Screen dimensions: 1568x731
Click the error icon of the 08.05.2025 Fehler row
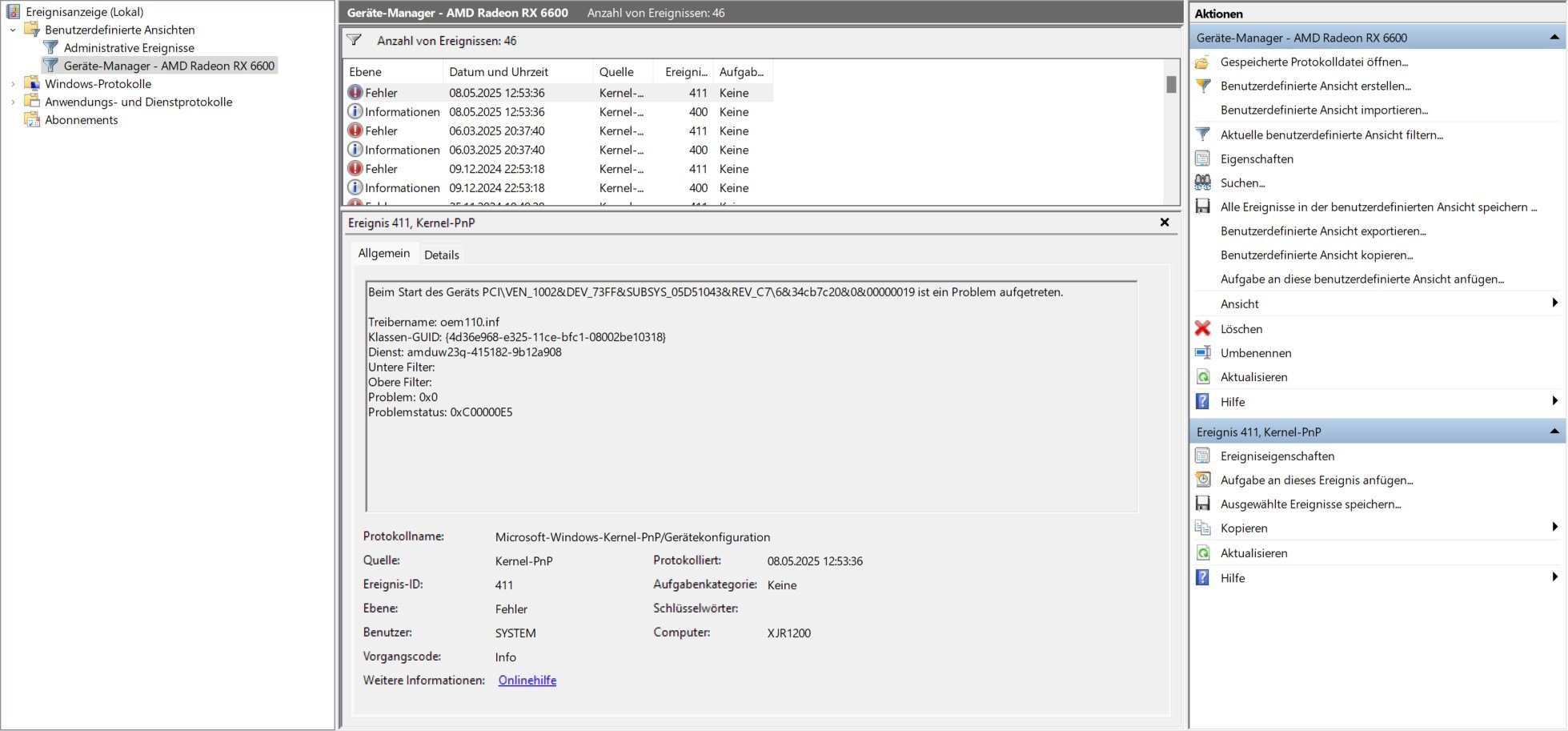355,92
